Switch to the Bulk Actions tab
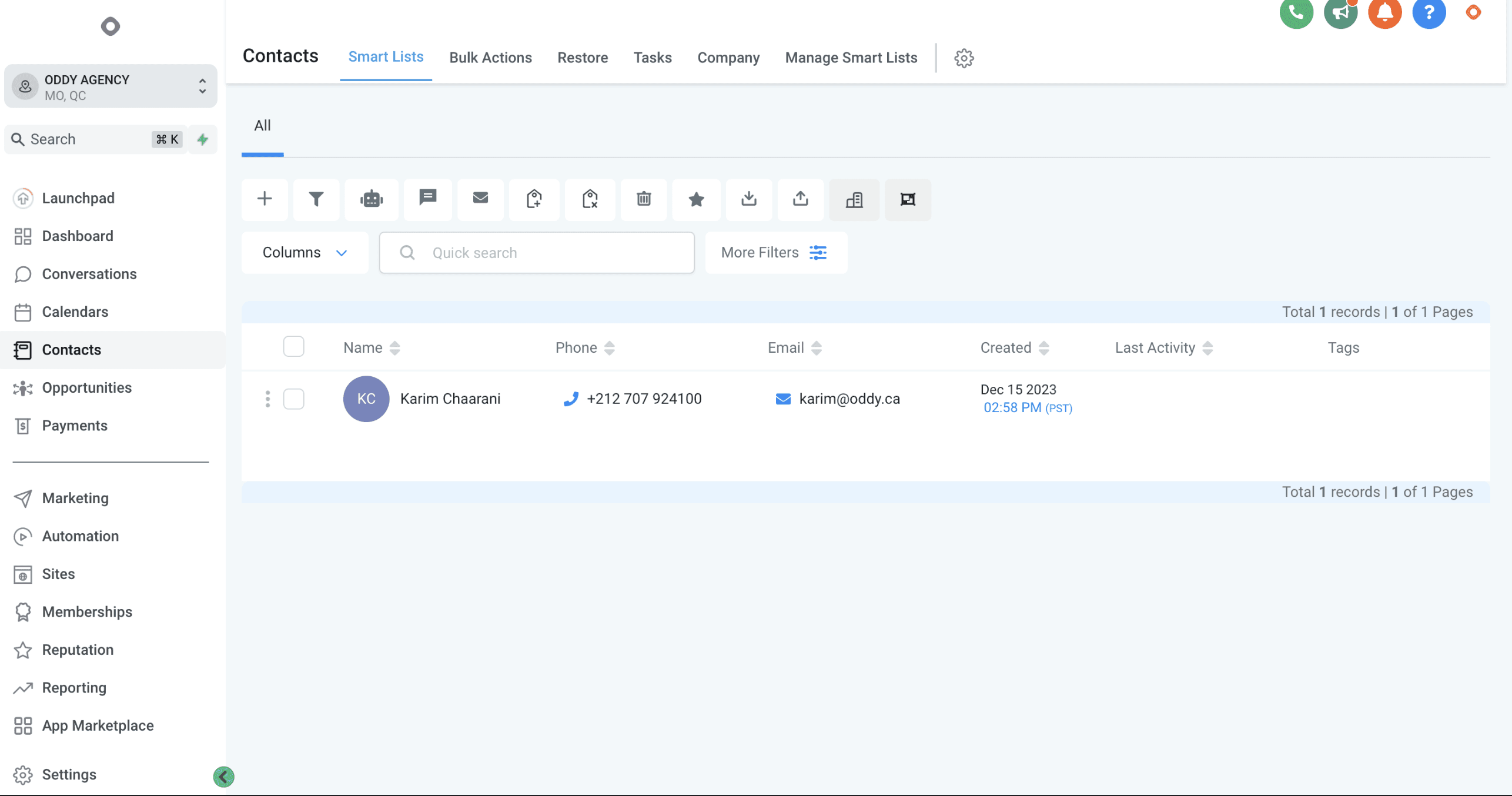1512x796 pixels. [x=490, y=58]
